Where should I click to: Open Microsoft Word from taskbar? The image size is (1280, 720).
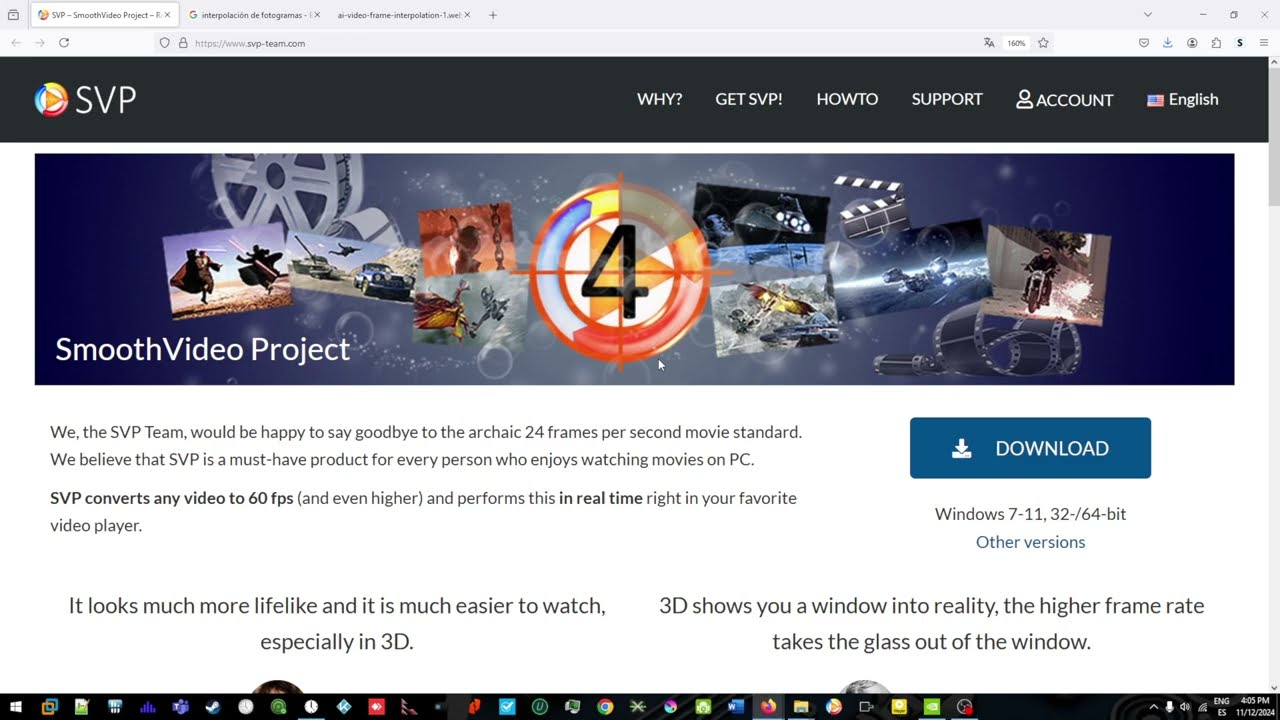click(736, 707)
